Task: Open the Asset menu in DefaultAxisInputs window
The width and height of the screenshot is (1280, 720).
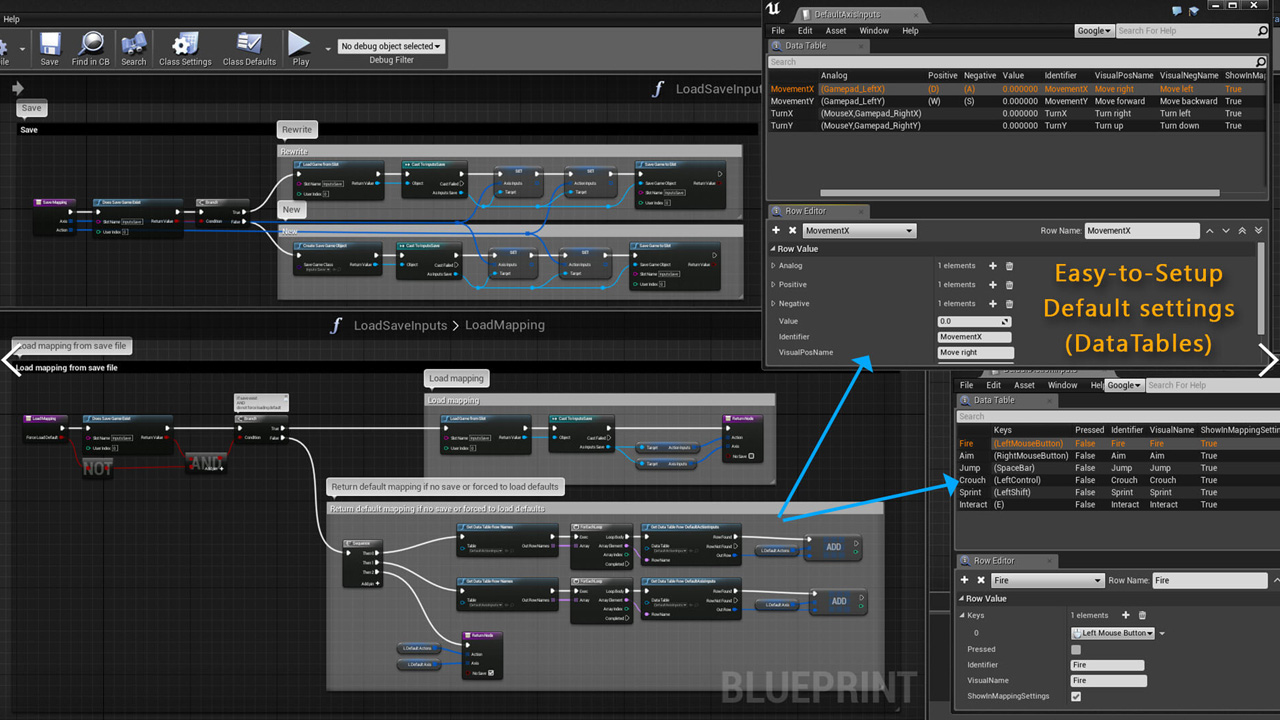Action: (x=835, y=31)
